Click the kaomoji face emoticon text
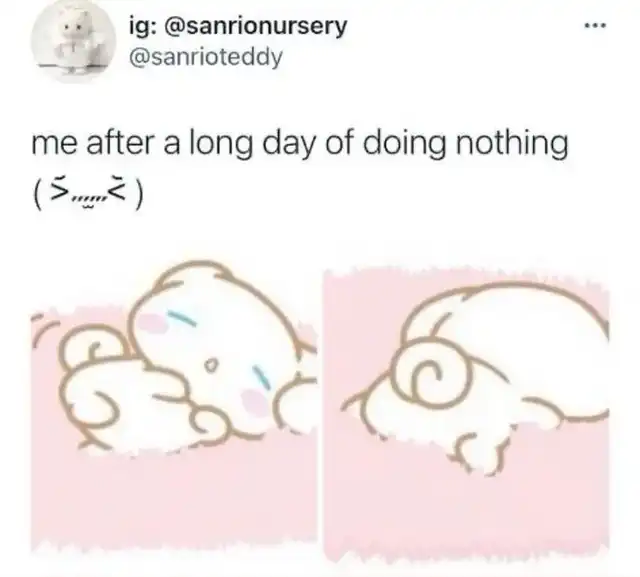Screen dimensions: 640x577 click(x=88, y=197)
